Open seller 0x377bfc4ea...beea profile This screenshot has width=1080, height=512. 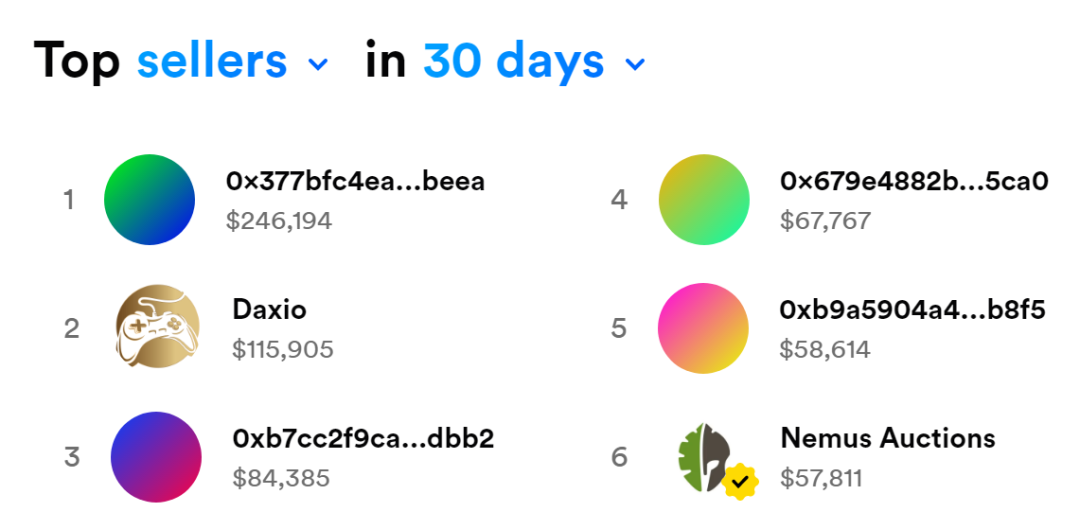355,181
